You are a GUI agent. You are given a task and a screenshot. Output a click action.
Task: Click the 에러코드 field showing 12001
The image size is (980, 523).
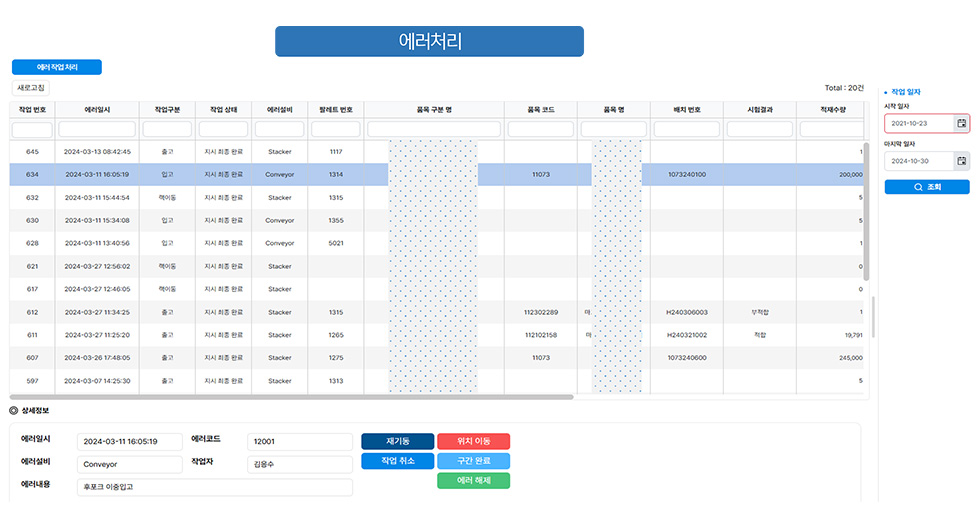point(300,441)
